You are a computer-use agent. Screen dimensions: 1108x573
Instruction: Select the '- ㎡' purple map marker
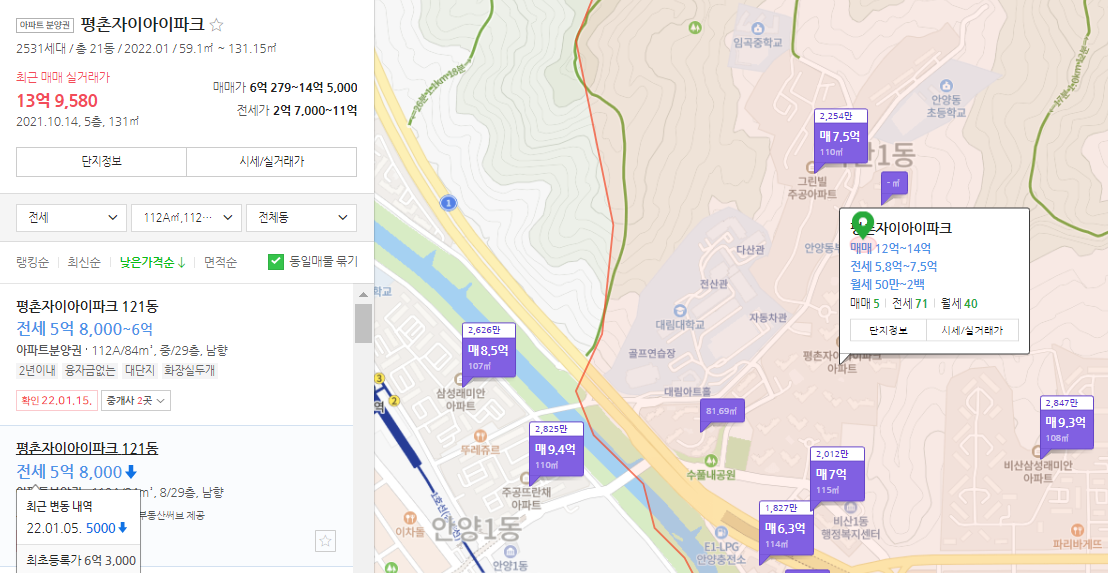click(895, 186)
